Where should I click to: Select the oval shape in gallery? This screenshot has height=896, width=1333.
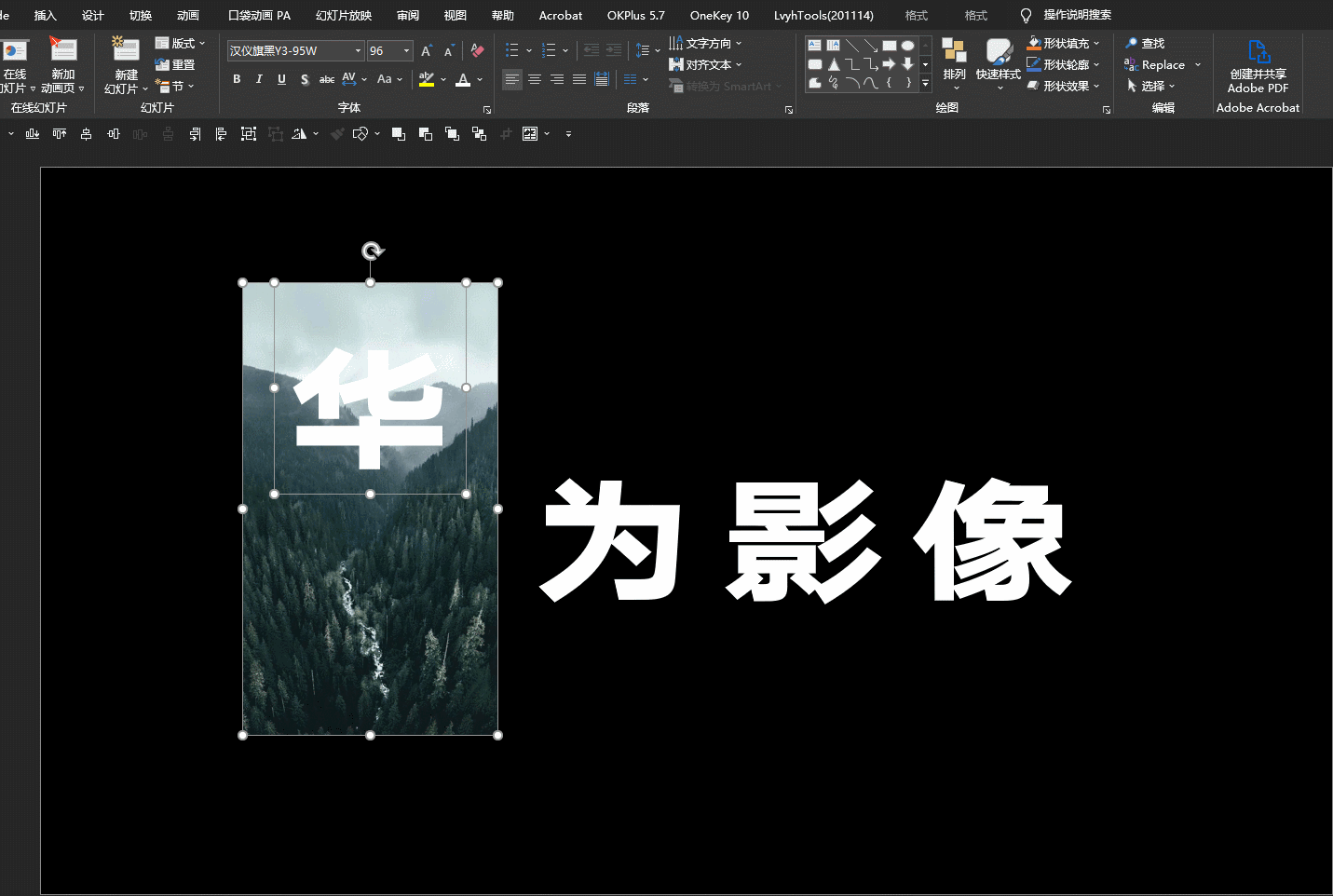pos(907,45)
